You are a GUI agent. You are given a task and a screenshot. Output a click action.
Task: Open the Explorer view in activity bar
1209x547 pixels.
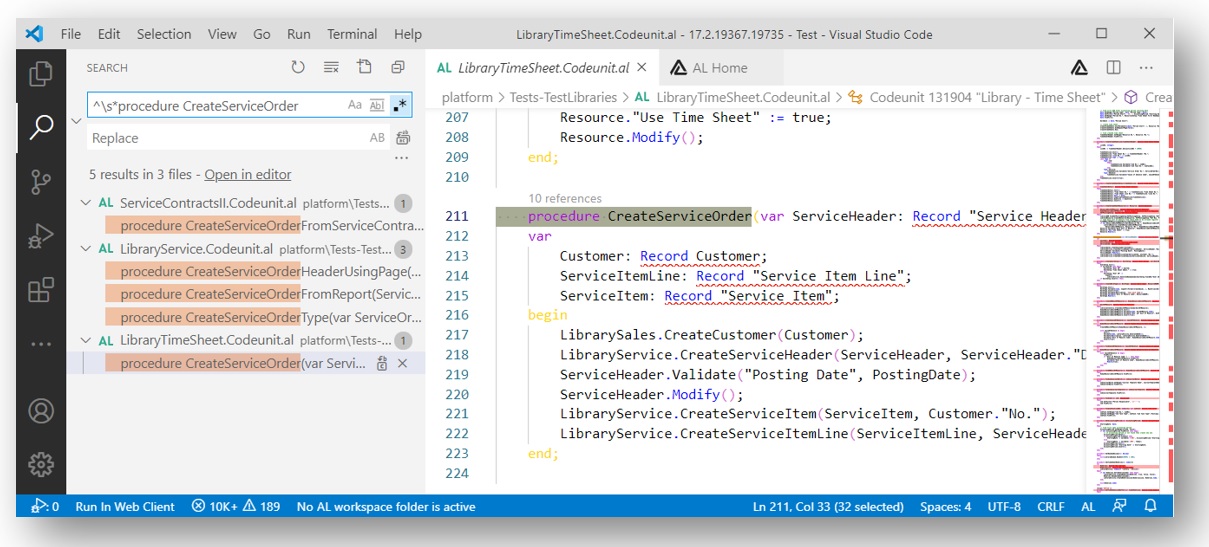point(41,74)
